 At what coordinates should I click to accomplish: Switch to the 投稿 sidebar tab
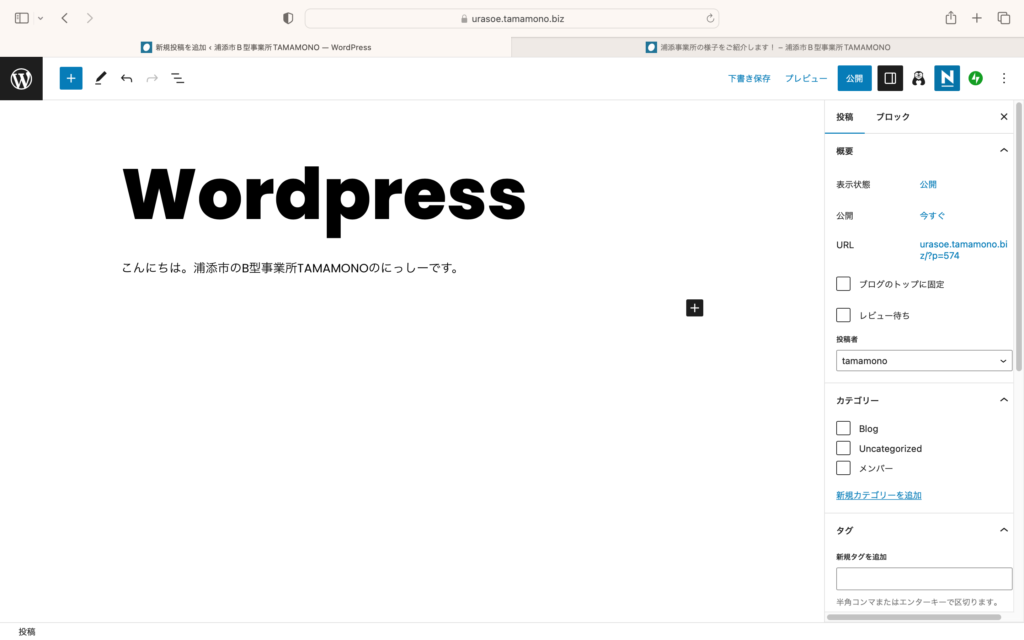point(844,117)
